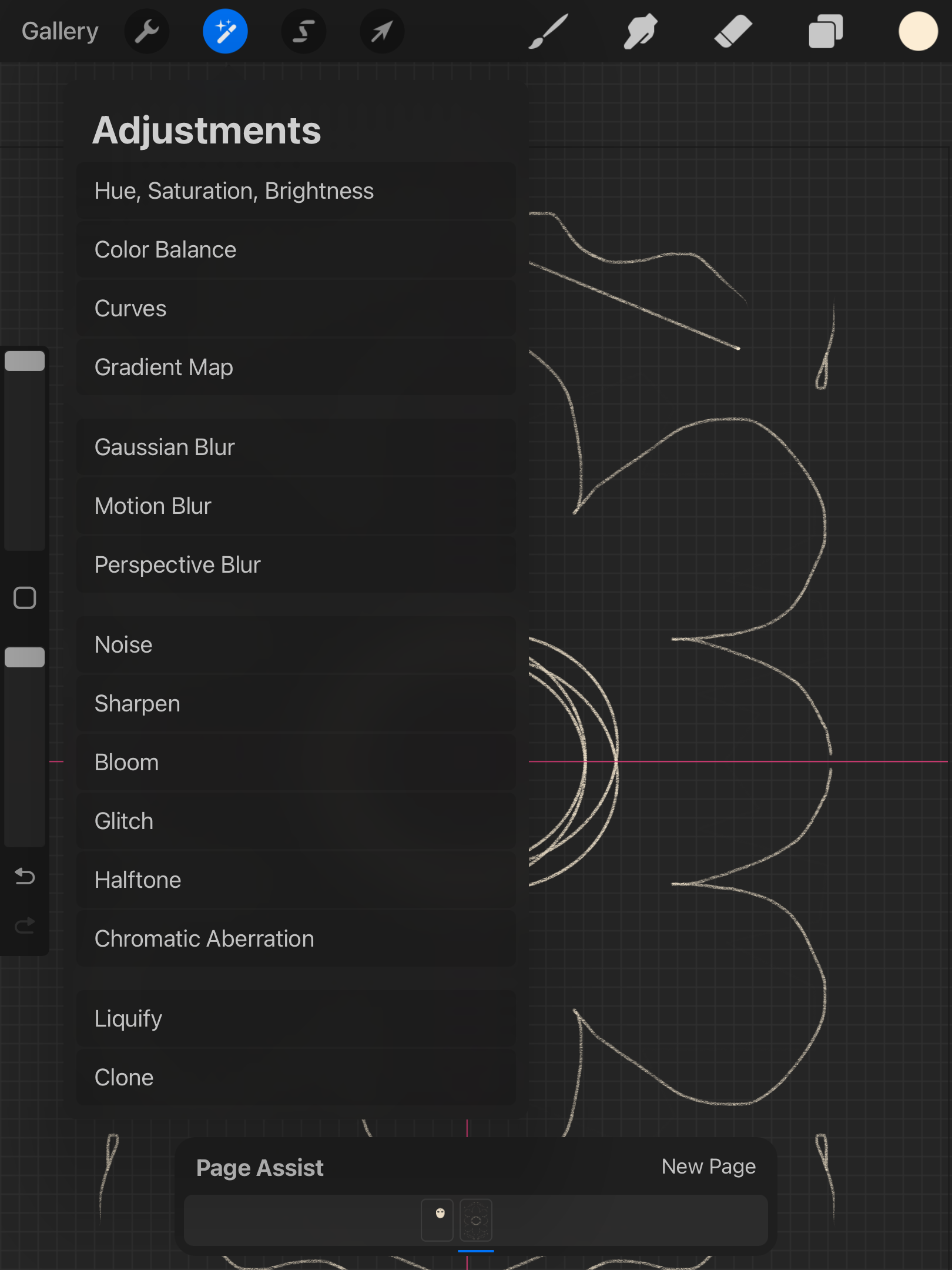This screenshot has height=1270, width=952.
Task: Select the first page thumbnail in Page Assist
Action: (x=437, y=1220)
